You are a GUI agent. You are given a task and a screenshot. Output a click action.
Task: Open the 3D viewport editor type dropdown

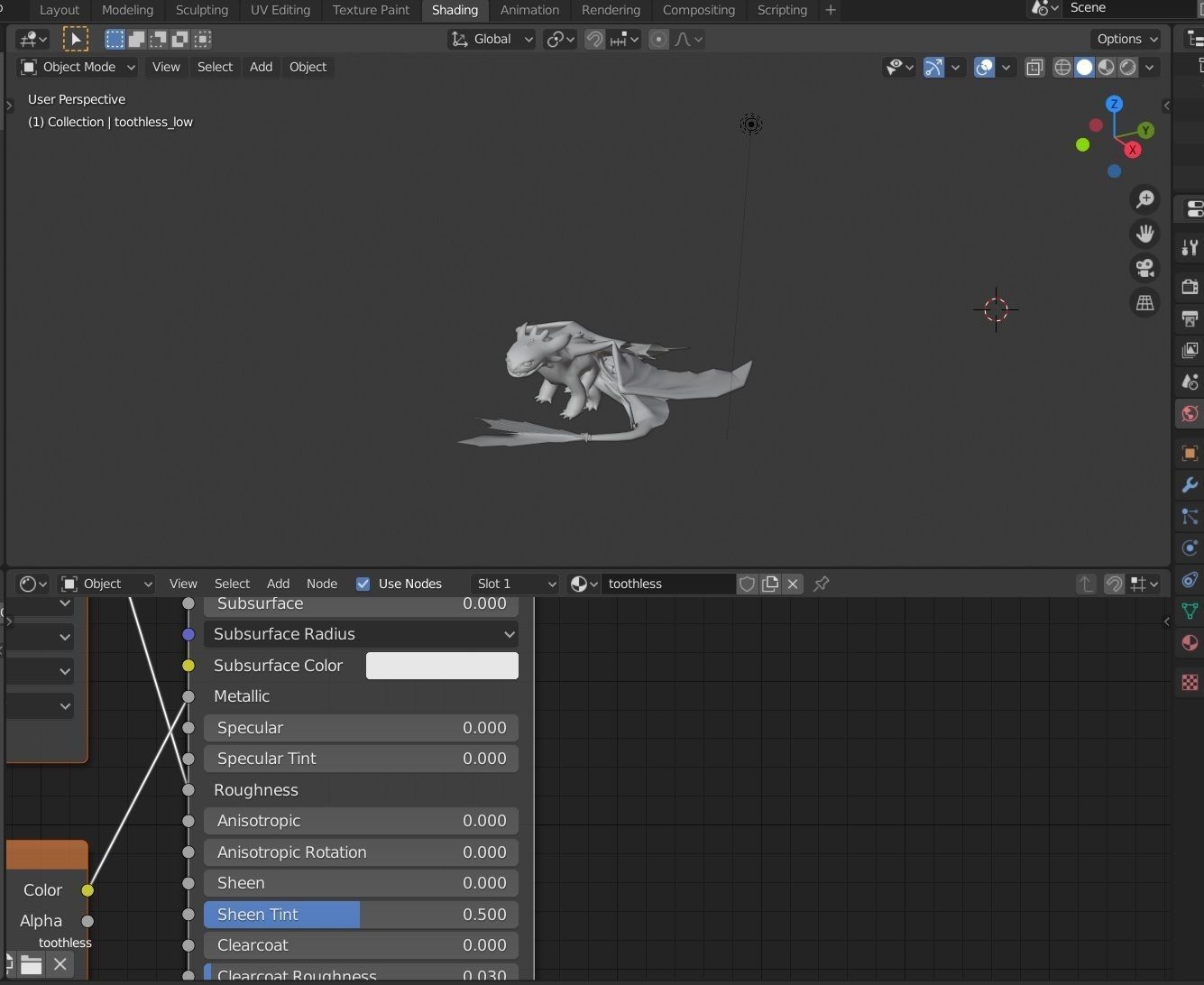coord(33,39)
